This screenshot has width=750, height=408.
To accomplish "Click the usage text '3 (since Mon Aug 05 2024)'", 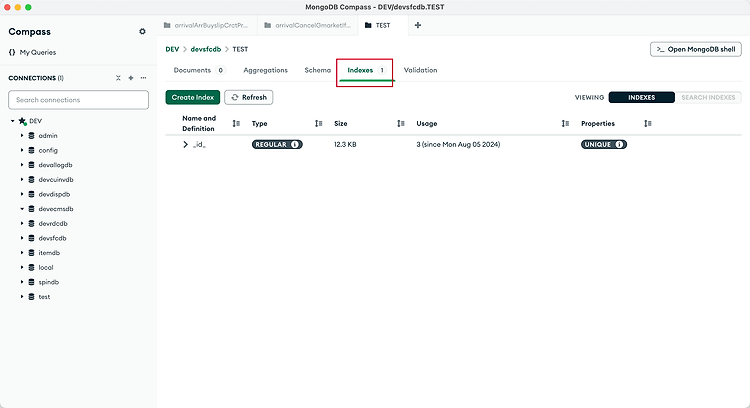I will tap(458, 144).
